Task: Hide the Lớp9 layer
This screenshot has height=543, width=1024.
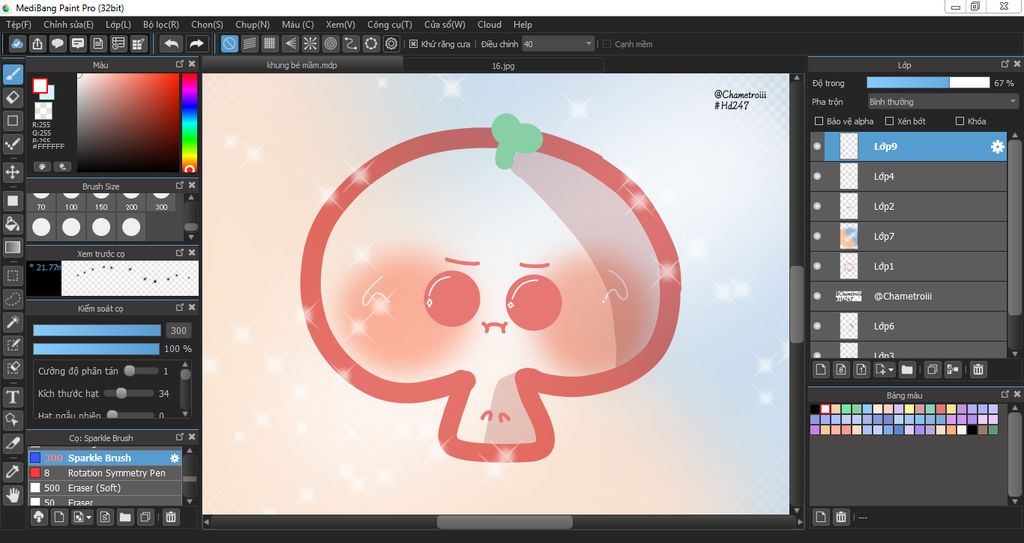Action: coord(817,146)
